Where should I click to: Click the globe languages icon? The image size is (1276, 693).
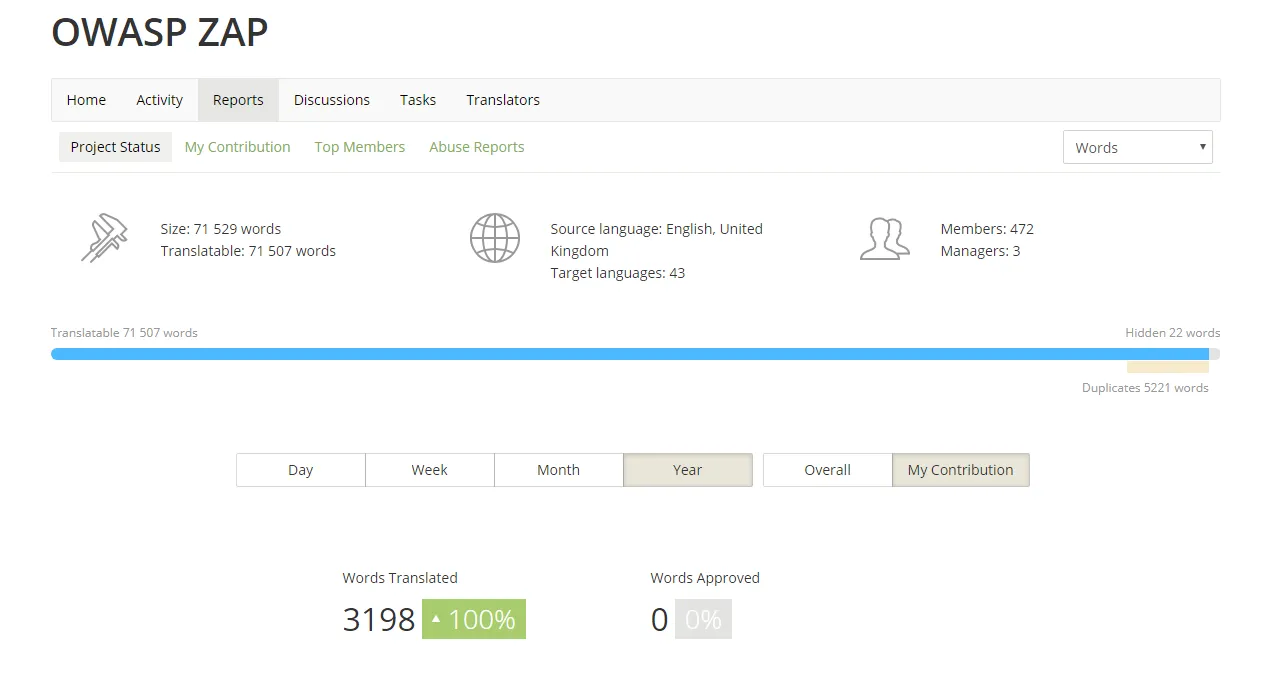click(x=495, y=238)
